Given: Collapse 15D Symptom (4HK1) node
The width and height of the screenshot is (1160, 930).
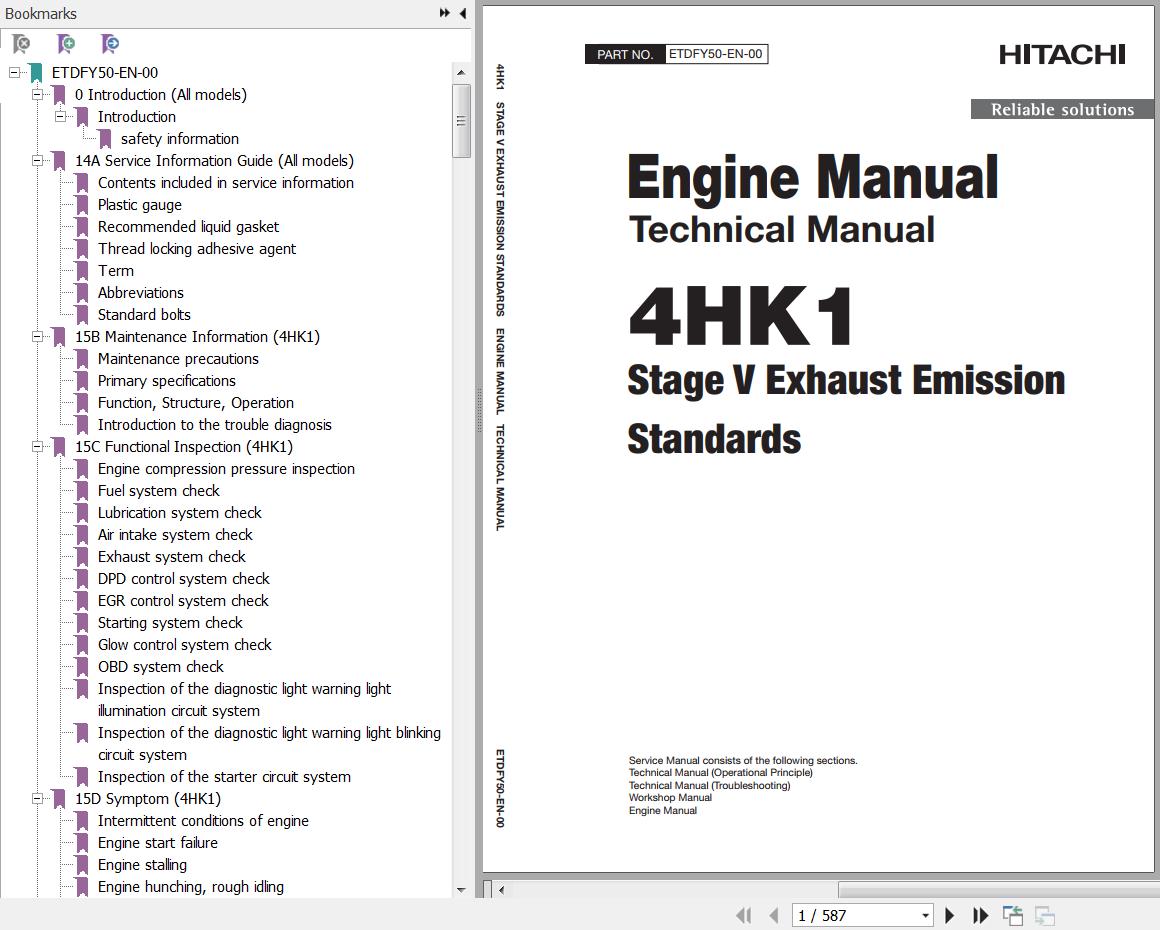Looking at the screenshot, I should 37,799.
